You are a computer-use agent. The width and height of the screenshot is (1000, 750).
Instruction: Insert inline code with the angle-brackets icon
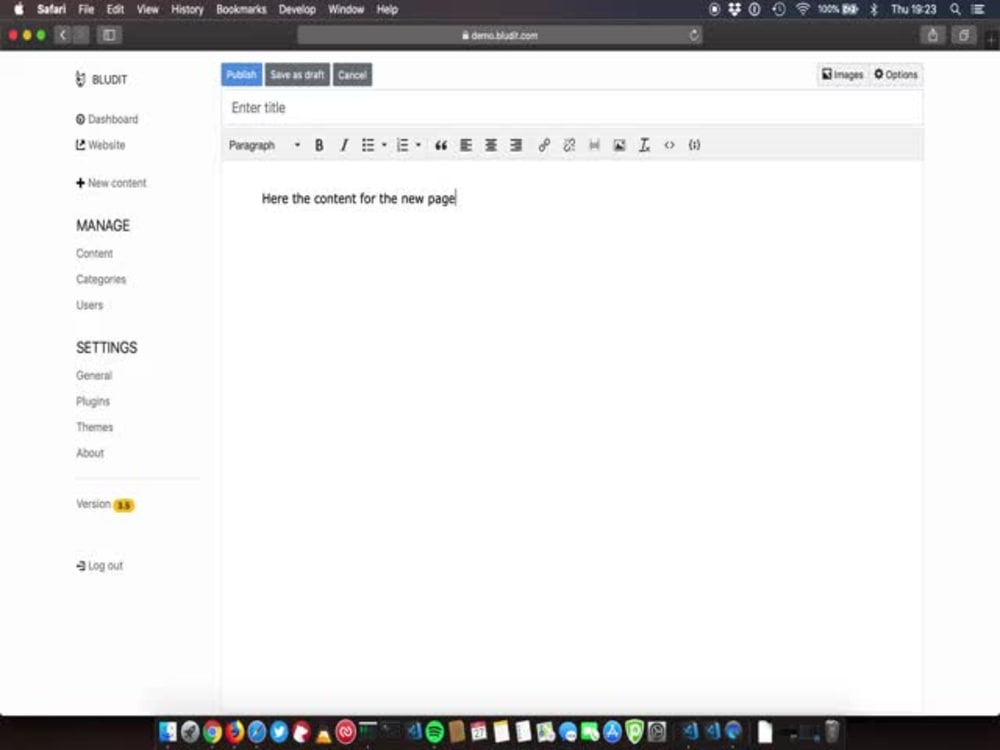669,145
